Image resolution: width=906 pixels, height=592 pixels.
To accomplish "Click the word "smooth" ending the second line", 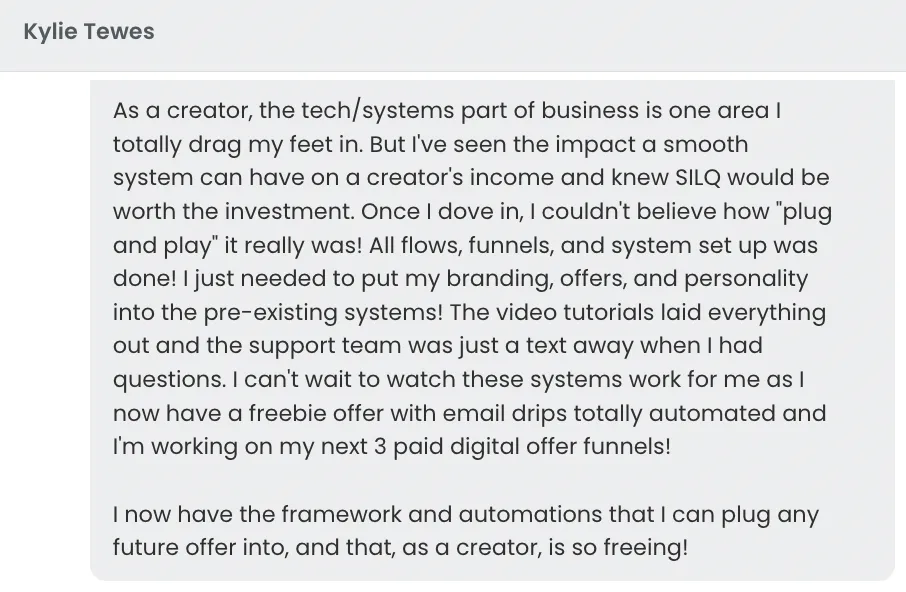I will [x=706, y=144].
